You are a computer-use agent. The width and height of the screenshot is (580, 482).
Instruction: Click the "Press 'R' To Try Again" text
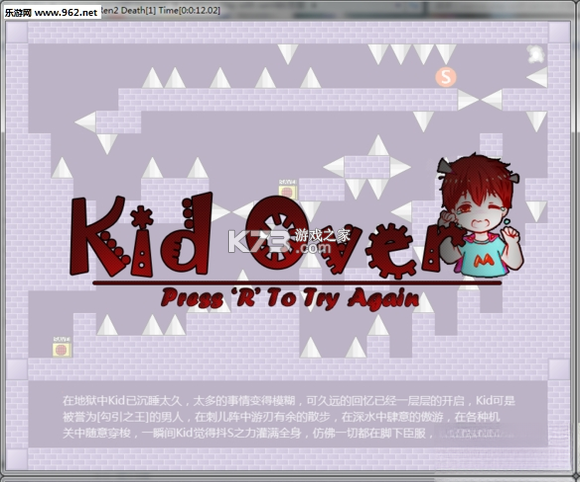pos(290,298)
